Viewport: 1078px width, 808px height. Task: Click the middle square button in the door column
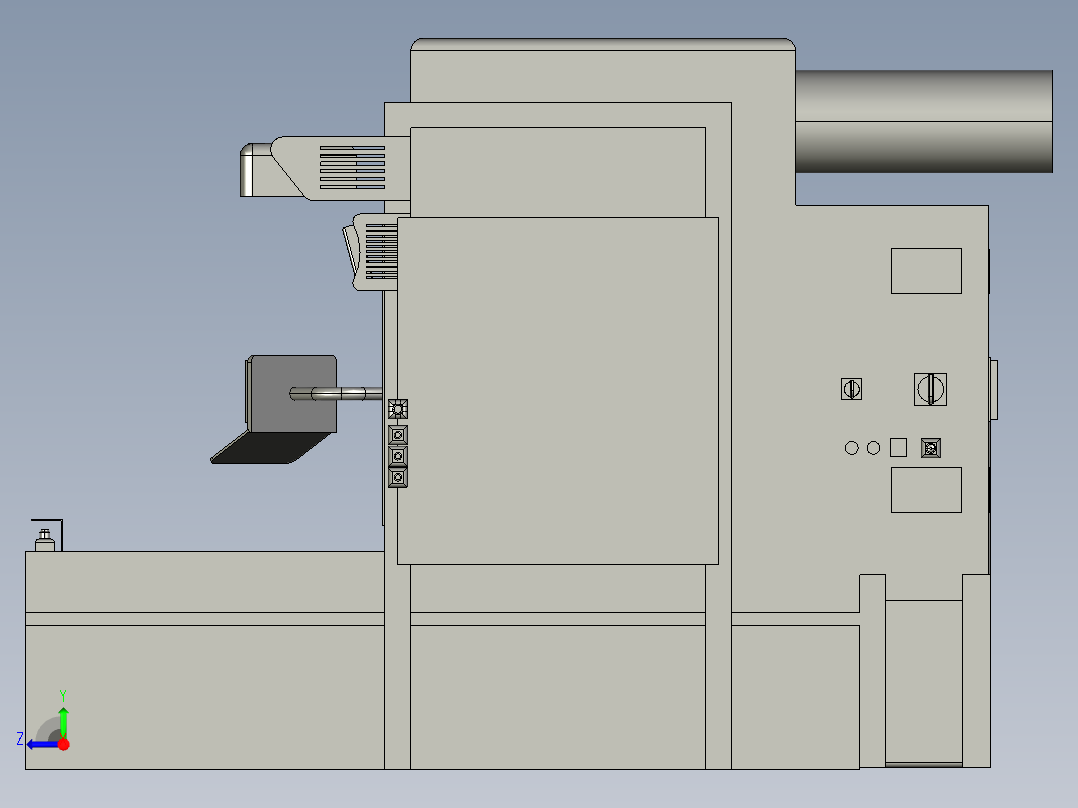[x=397, y=457]
